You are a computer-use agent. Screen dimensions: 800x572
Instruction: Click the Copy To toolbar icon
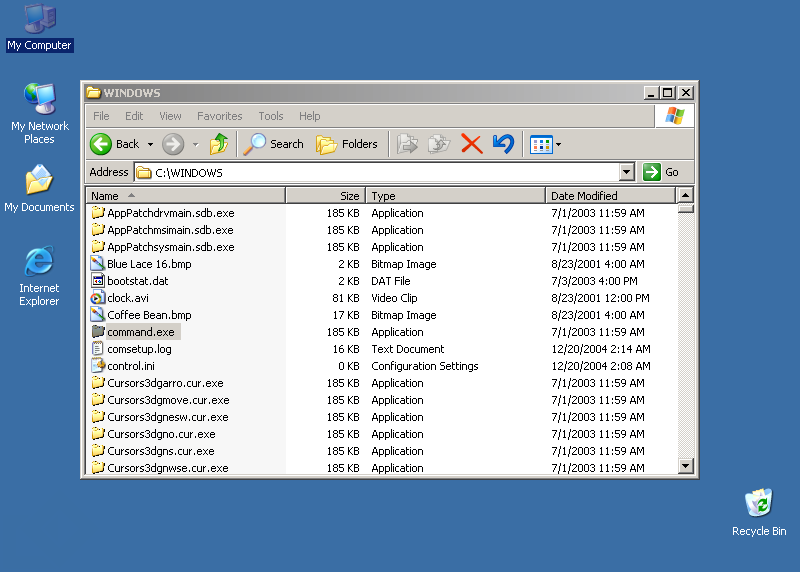439,144
